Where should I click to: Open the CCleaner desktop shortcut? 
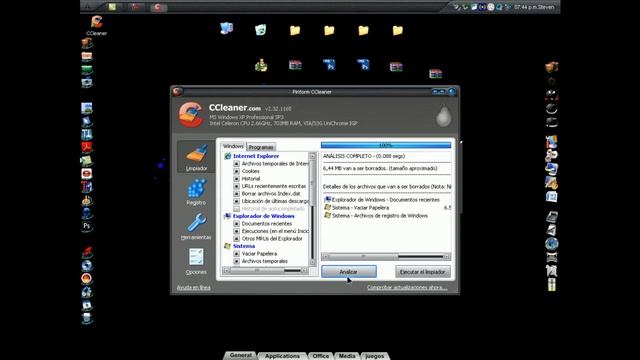pyautogui.click(x=96, y=25)
